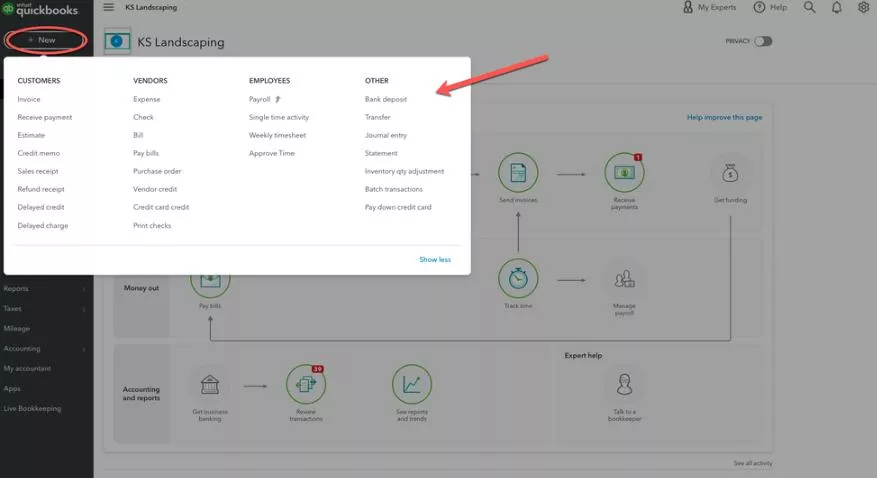Viewport: 877px width, 478px height.
Task: Select Statement under Other
Action: pyautogui.click(x=381, y=153)
